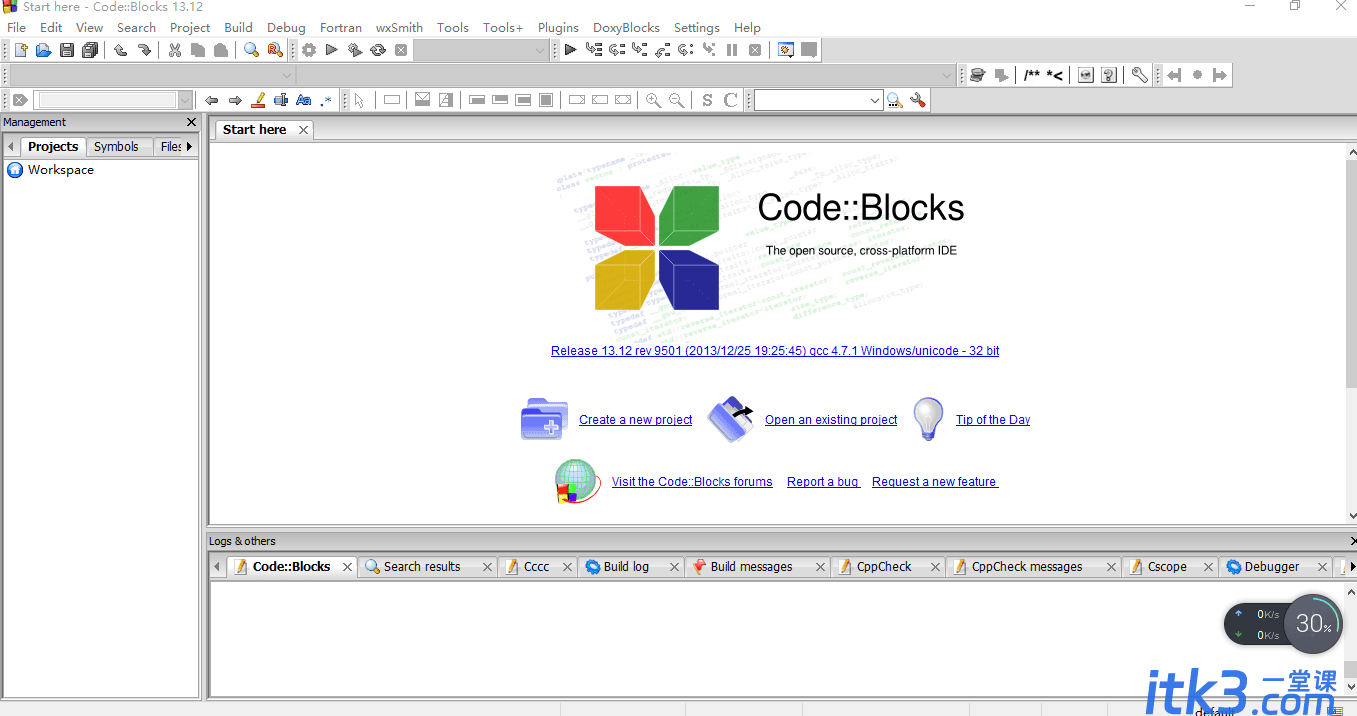Click the Abort build icon
1357x716 pixels.
401,50
